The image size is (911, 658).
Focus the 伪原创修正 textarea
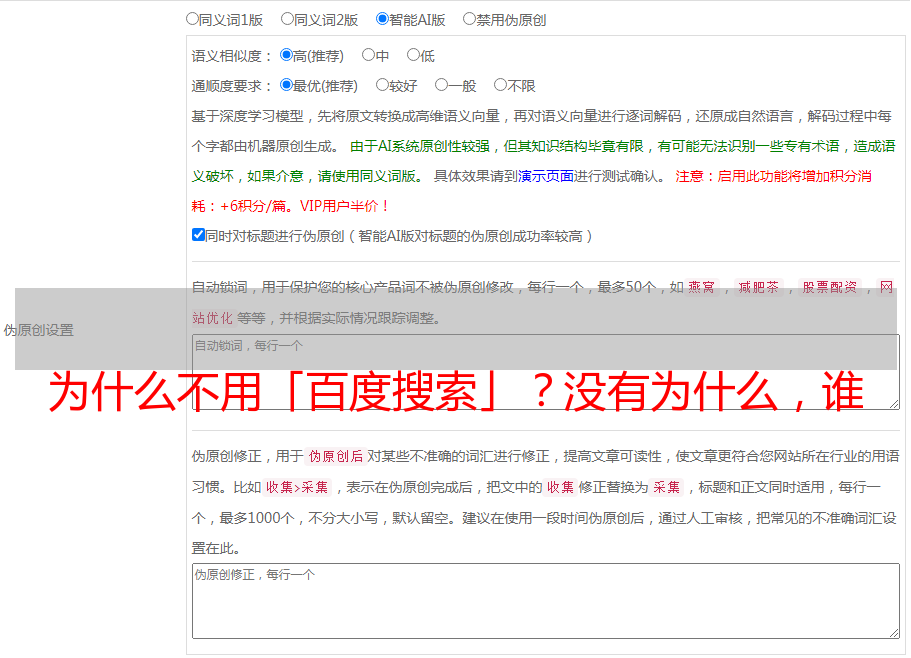[x=546, y=601]
